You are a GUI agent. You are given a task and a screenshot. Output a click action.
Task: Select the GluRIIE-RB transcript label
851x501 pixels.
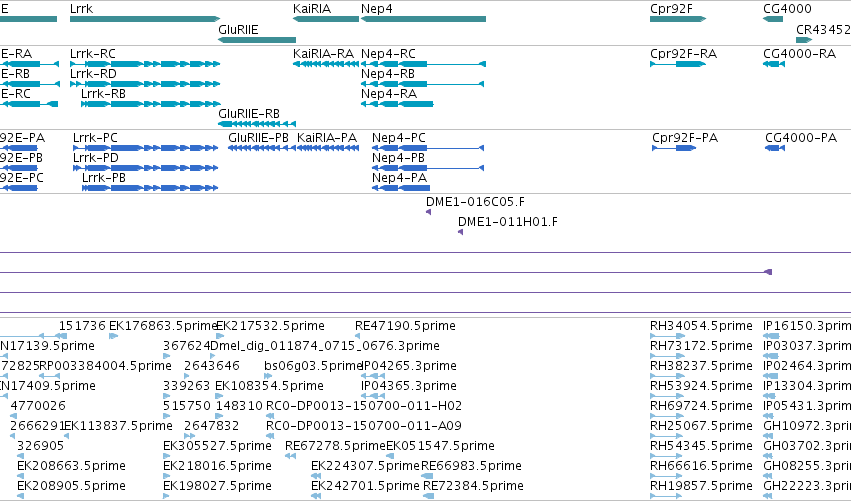(x=249, y=114)
